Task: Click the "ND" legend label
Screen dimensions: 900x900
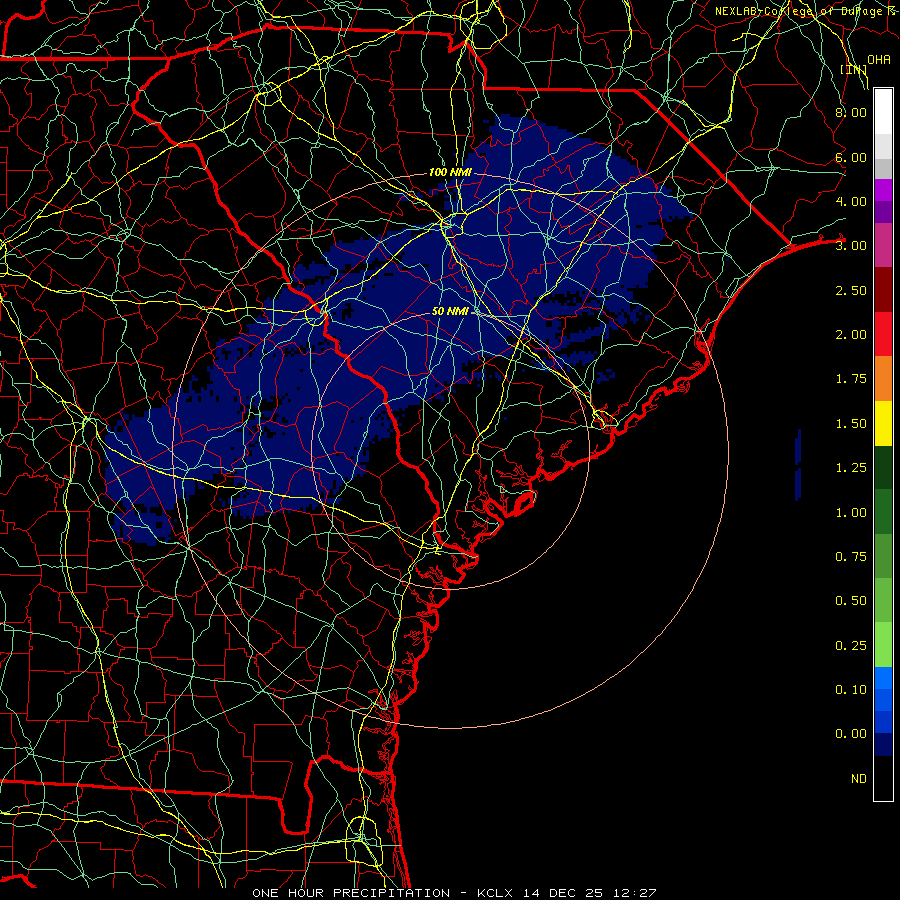Action: [x=859, y=779]
